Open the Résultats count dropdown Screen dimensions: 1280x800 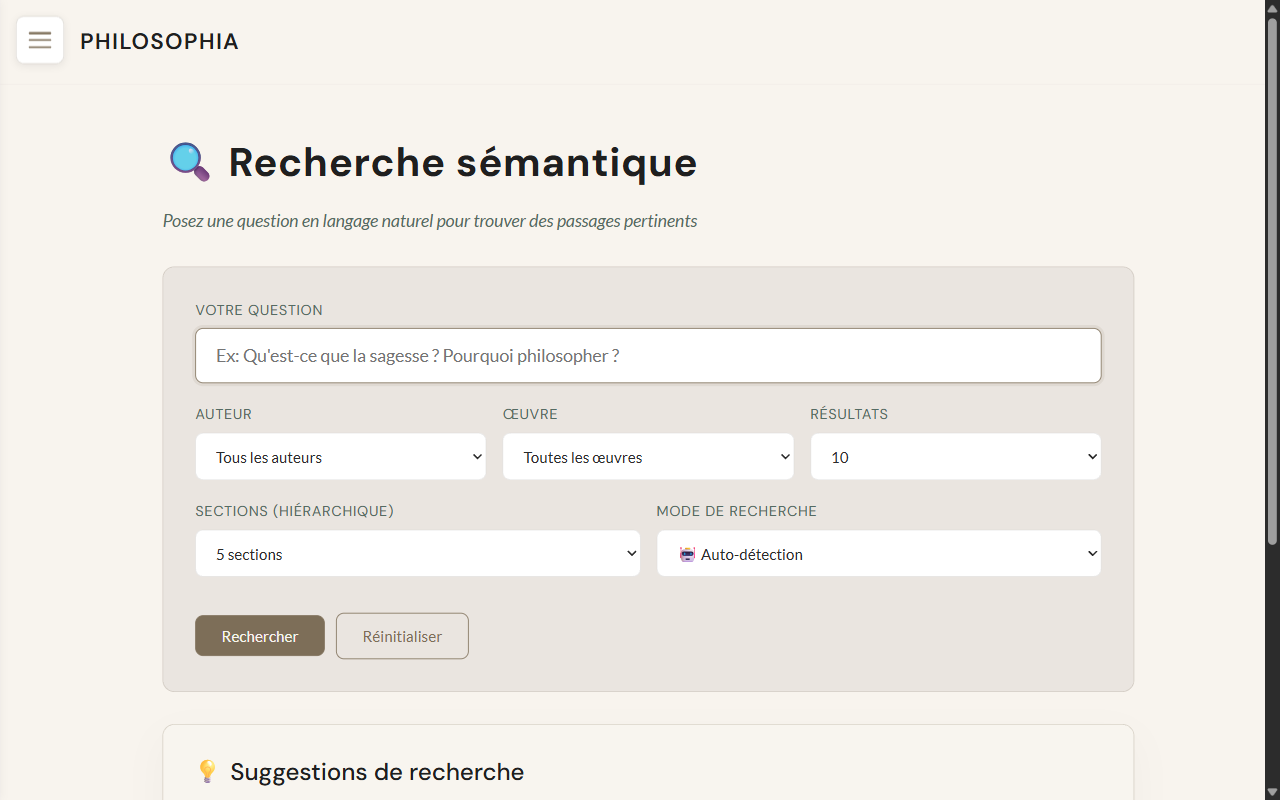[955, 457]
